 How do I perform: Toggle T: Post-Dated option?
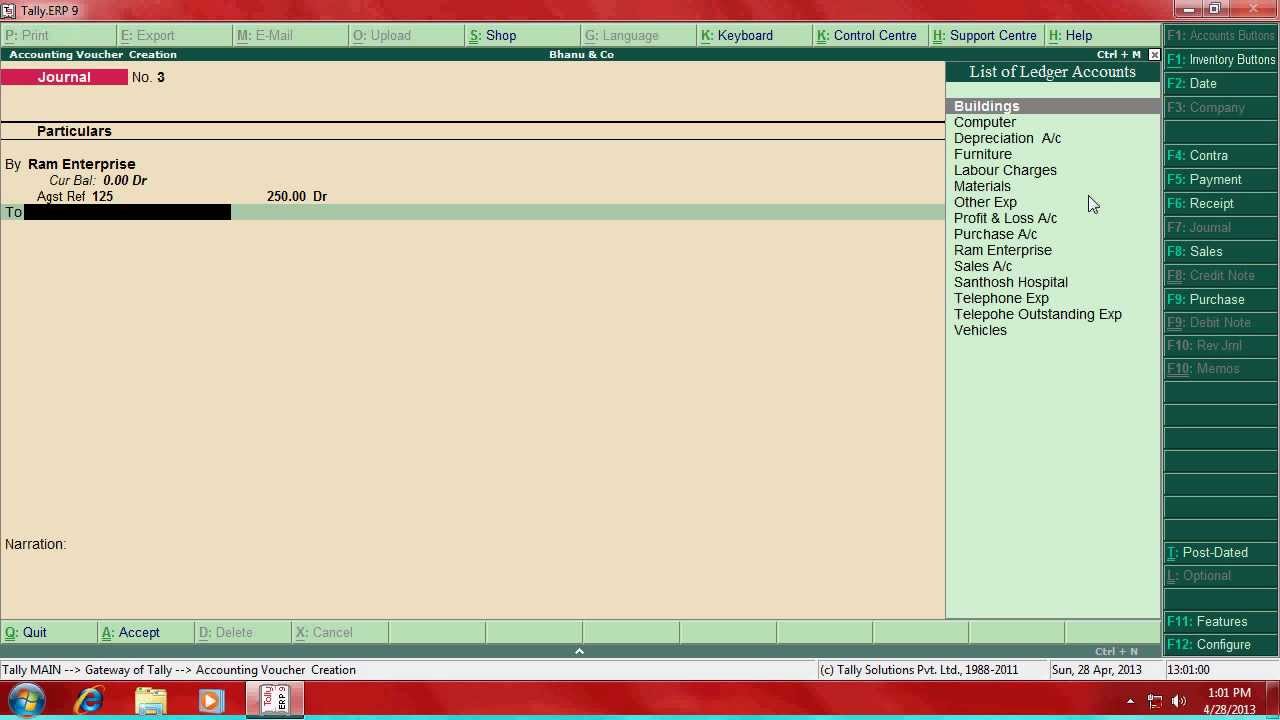(1221, 552)
